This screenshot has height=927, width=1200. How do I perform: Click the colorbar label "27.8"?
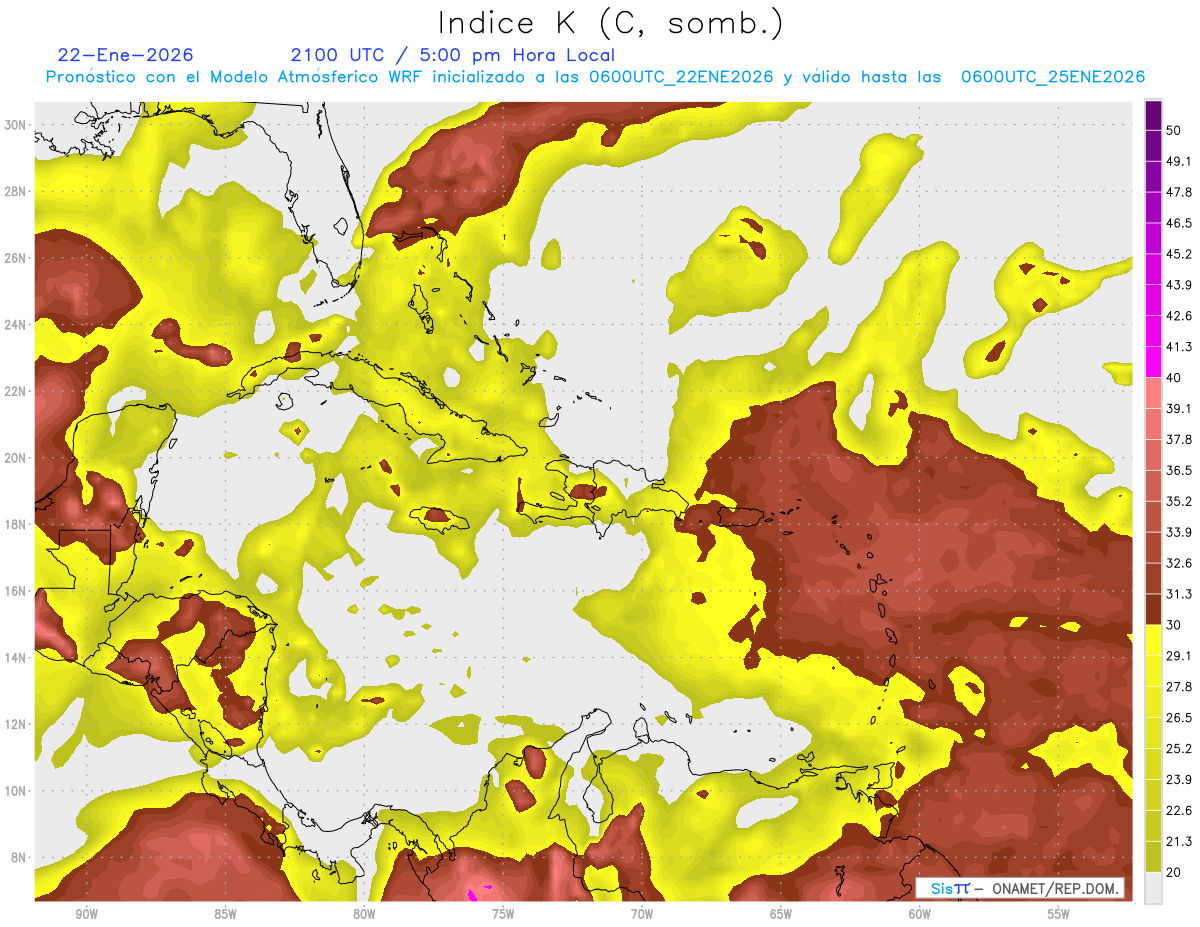[1179, 686]
